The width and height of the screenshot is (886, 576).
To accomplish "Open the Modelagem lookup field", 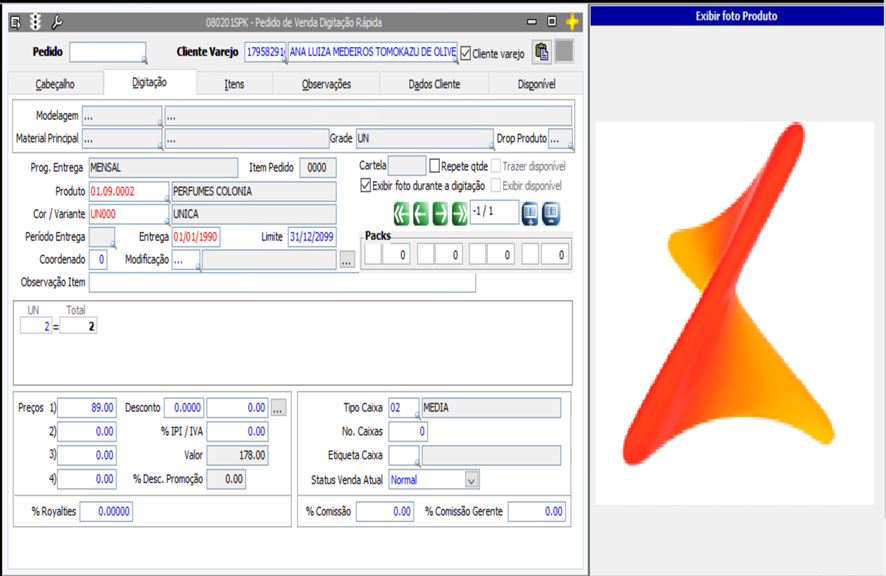I will (x=121, y=116).
